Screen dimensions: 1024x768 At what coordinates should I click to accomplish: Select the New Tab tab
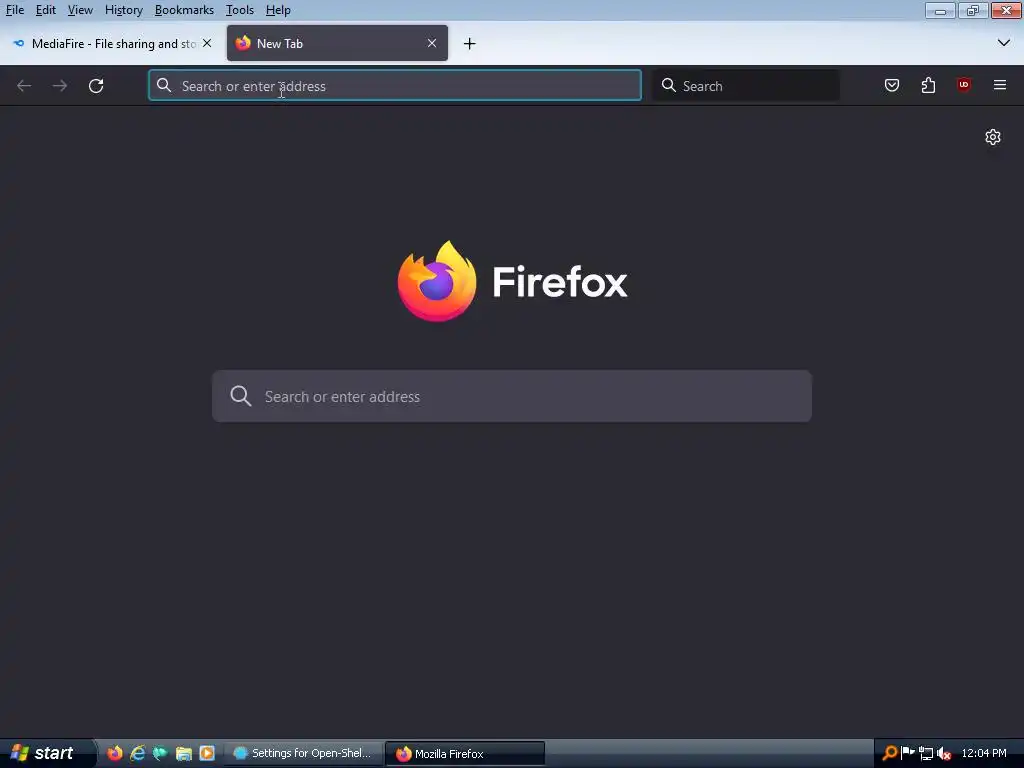pos(337,43)
